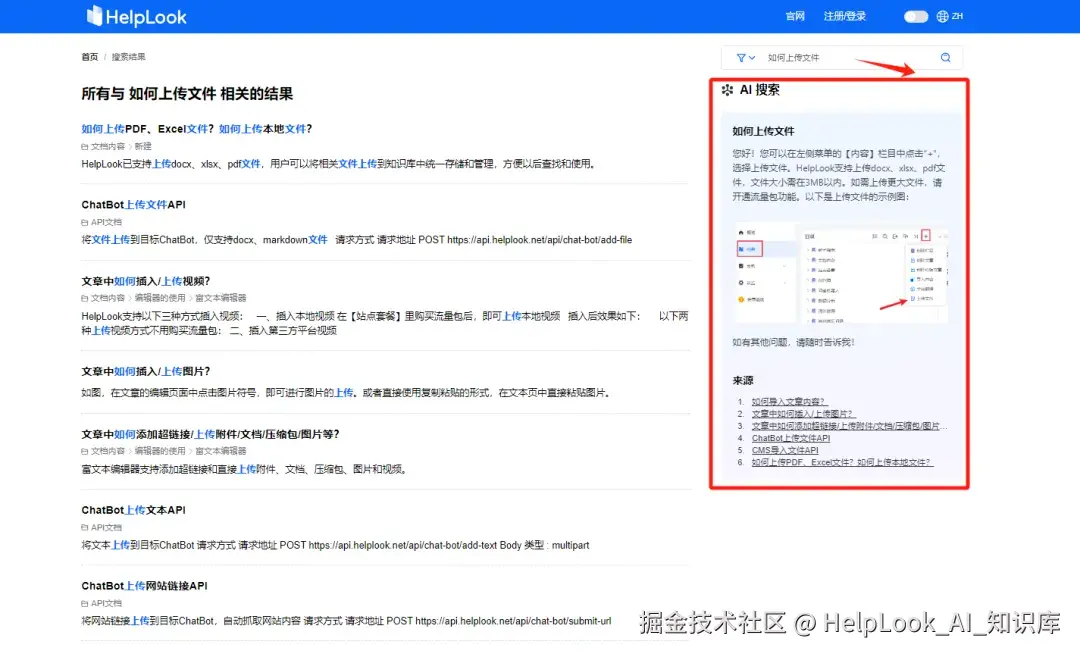The image size is (1080, 657).
Task: Click the 来源 heading in AI panel
Action: coord(742,380)
